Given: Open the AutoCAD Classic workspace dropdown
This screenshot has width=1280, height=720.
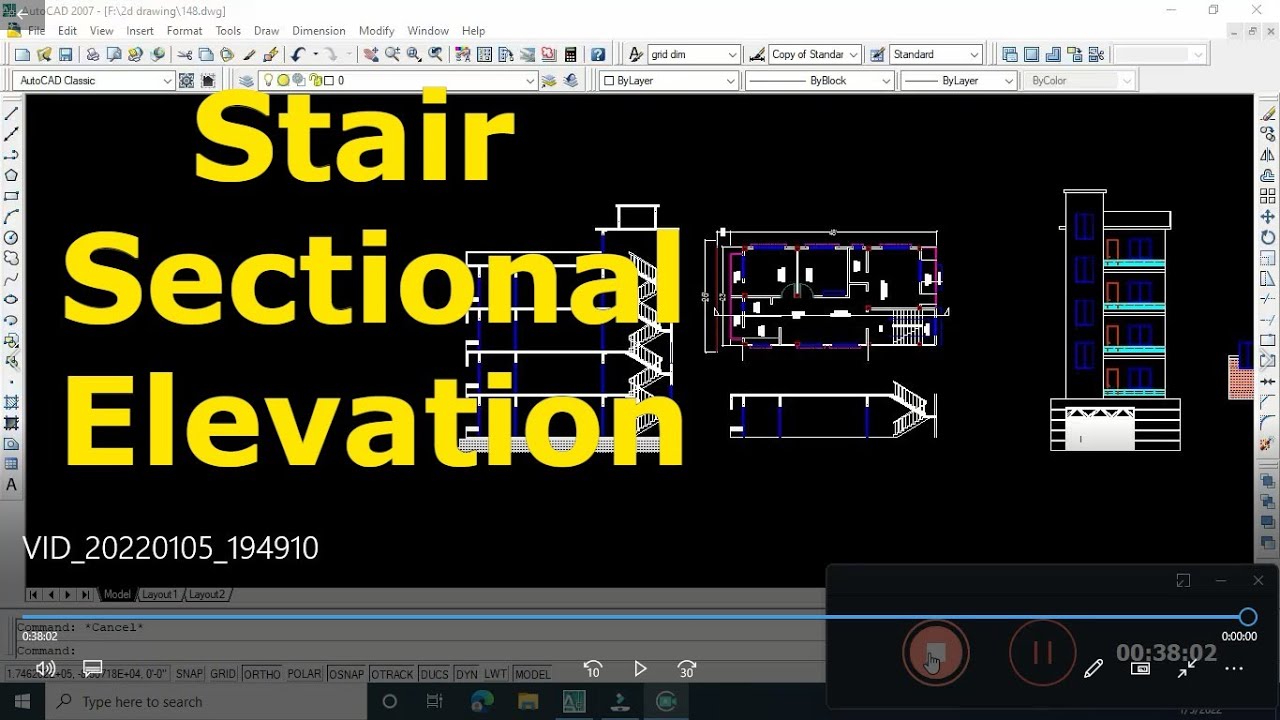Looking at the screenshot, I should [x=167, y=81].
